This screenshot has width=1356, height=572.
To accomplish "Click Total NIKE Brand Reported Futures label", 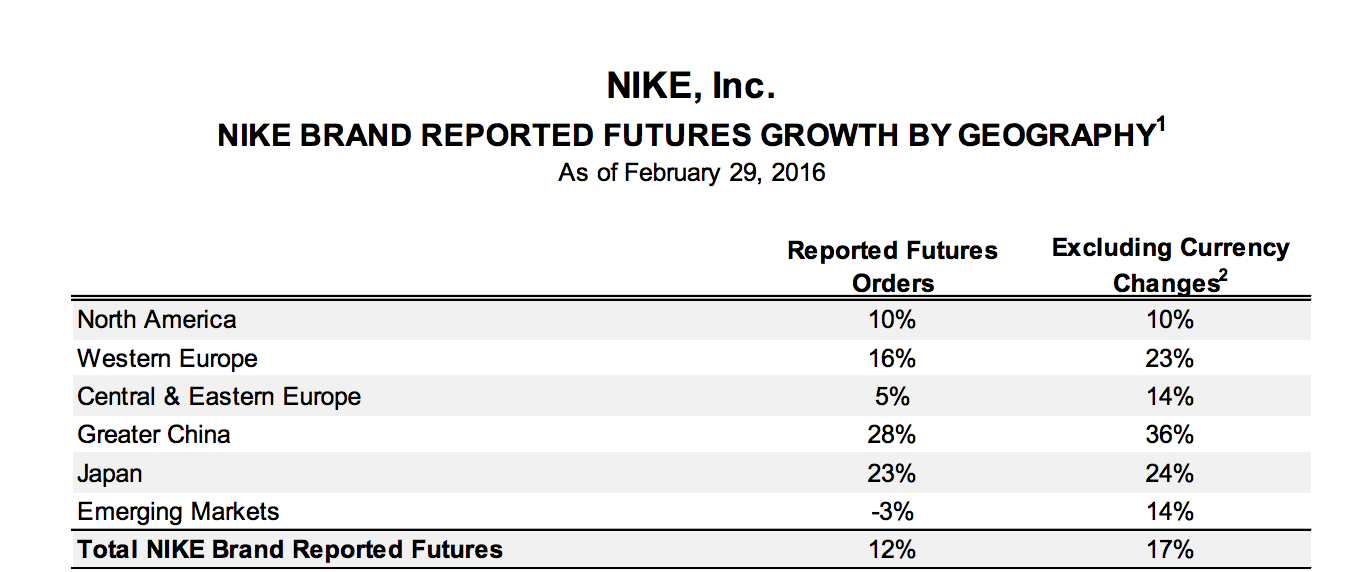I will coord(290,549).
